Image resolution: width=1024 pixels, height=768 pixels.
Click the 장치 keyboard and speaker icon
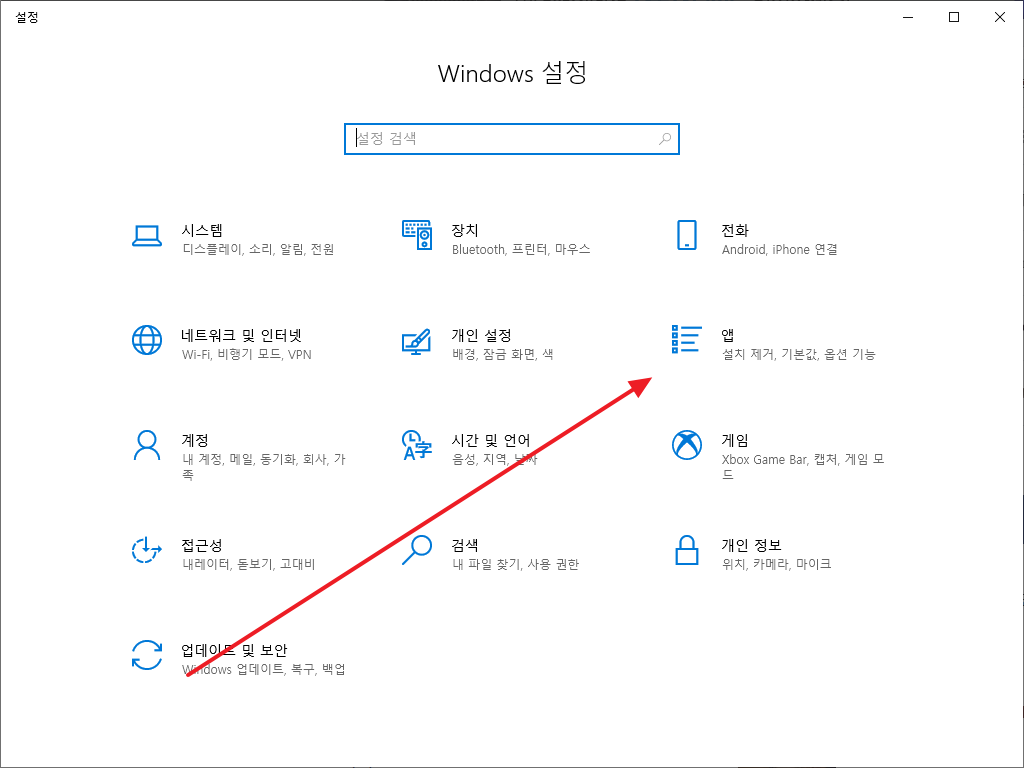(x=417, y=235)
